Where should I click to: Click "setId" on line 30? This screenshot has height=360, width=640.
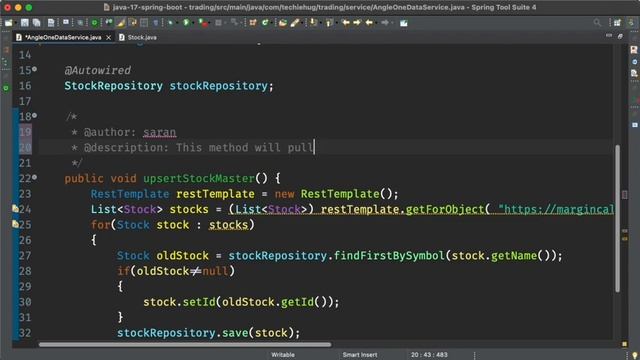tap(199, 302)
